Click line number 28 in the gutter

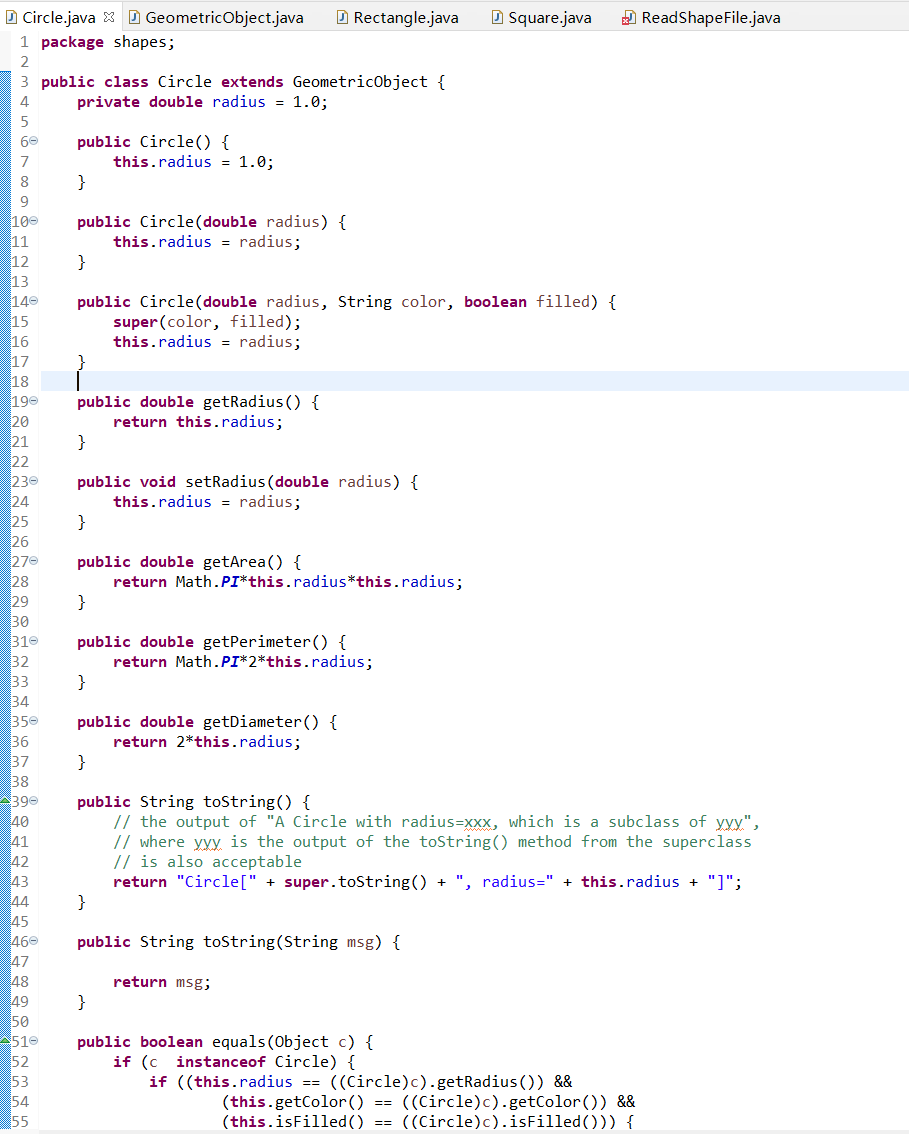click(x=21, y=581)
